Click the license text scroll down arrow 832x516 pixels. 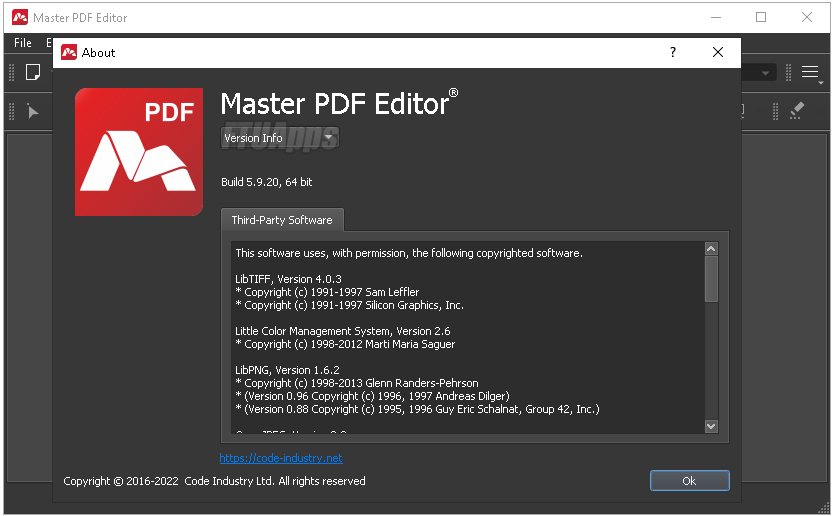coord(711,426)
